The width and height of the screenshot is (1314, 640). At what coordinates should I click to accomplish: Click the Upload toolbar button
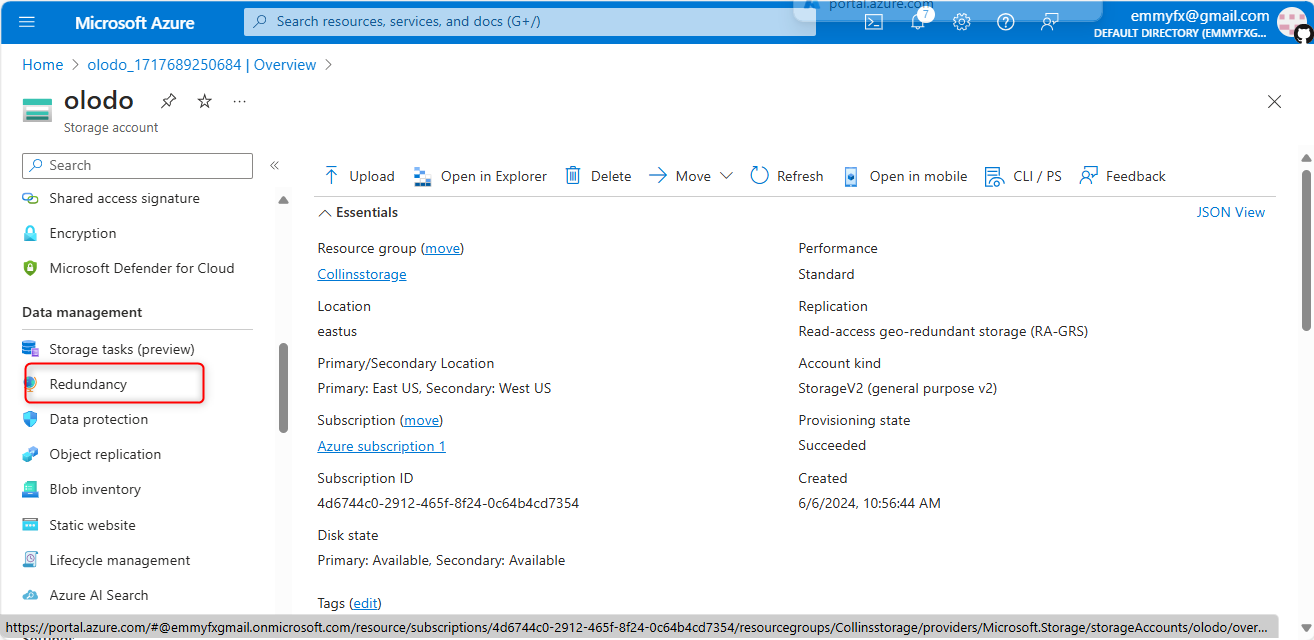(359, 176)
